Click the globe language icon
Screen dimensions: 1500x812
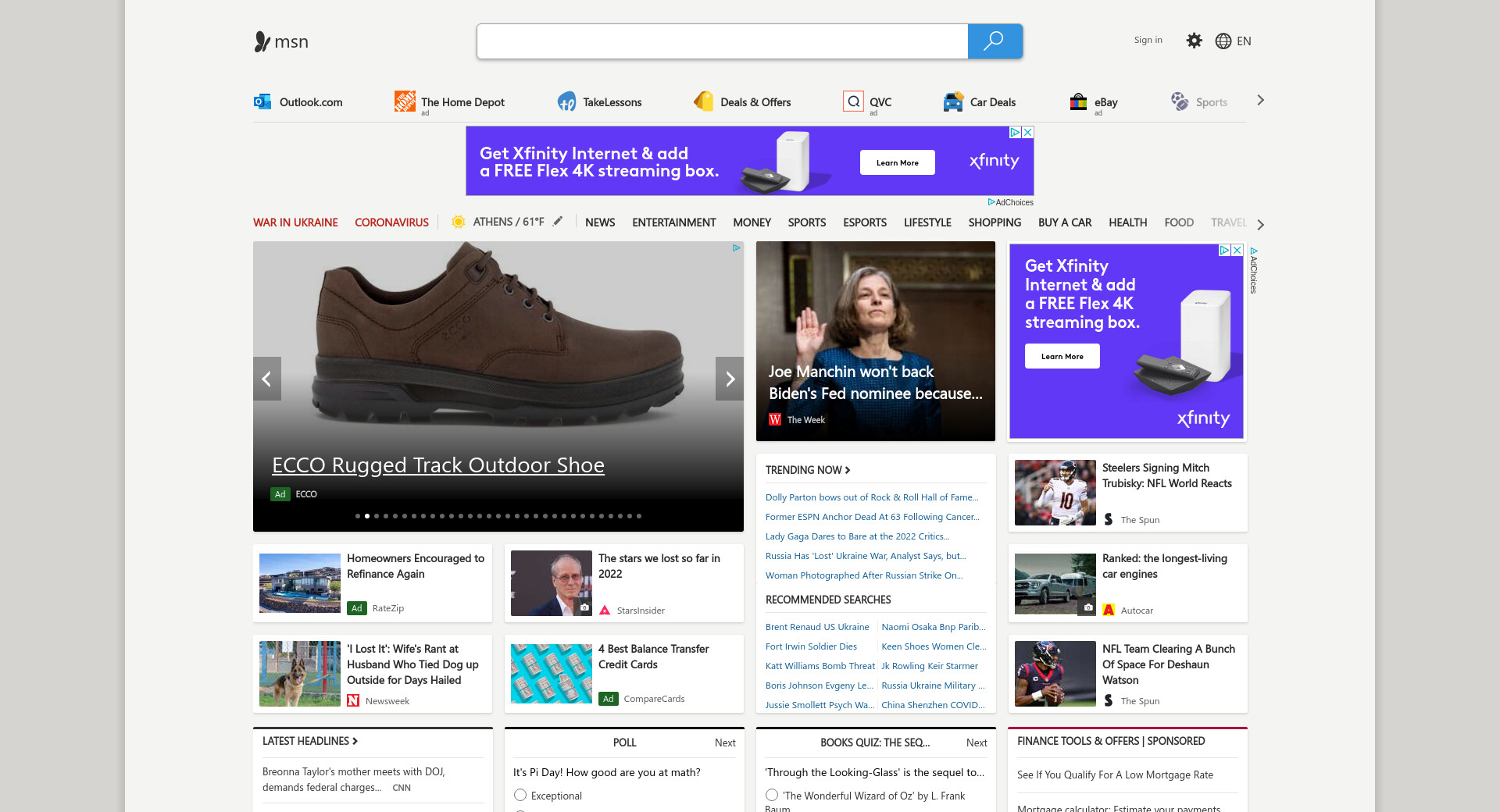(1223, 41)
